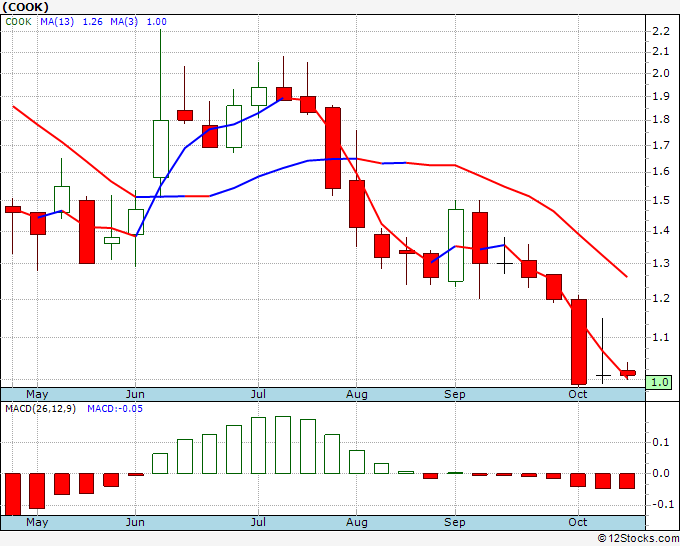Click the tall red candle at the start of October

pyautogui.click(x=579, y=342)
